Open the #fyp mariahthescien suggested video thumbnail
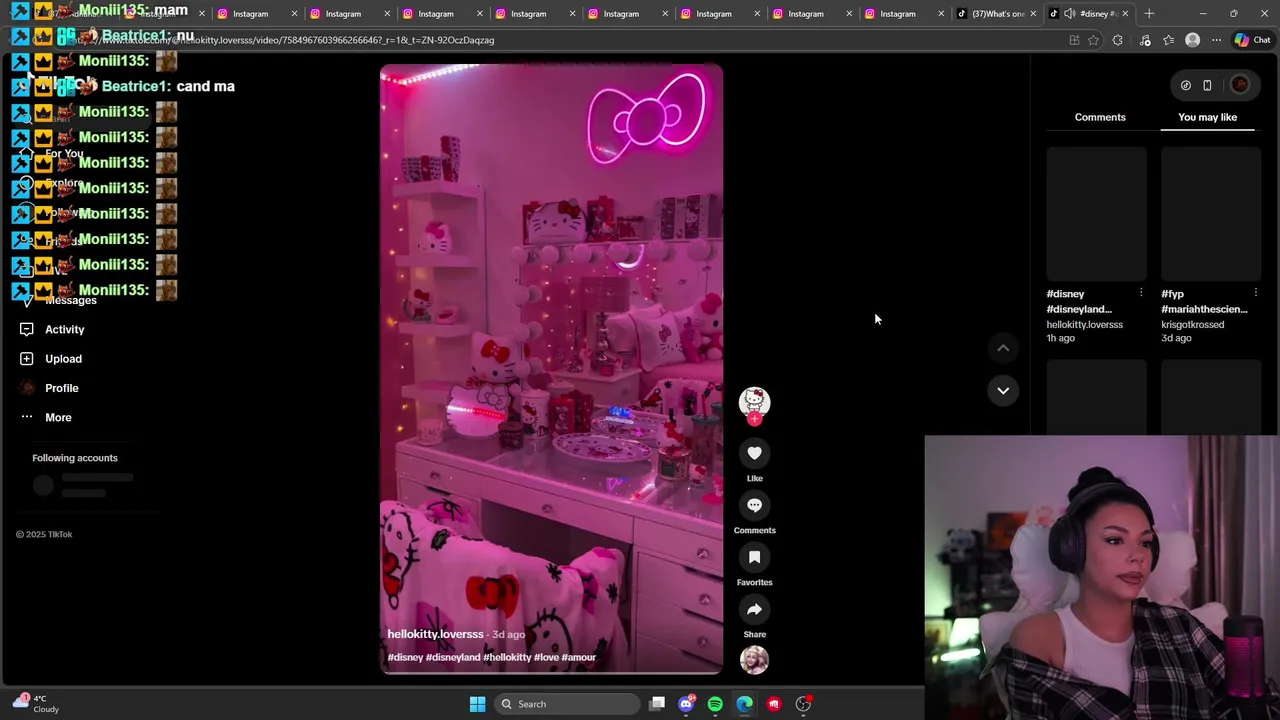This screenshot has height=720, width=1280. [x=1211, y=214]
